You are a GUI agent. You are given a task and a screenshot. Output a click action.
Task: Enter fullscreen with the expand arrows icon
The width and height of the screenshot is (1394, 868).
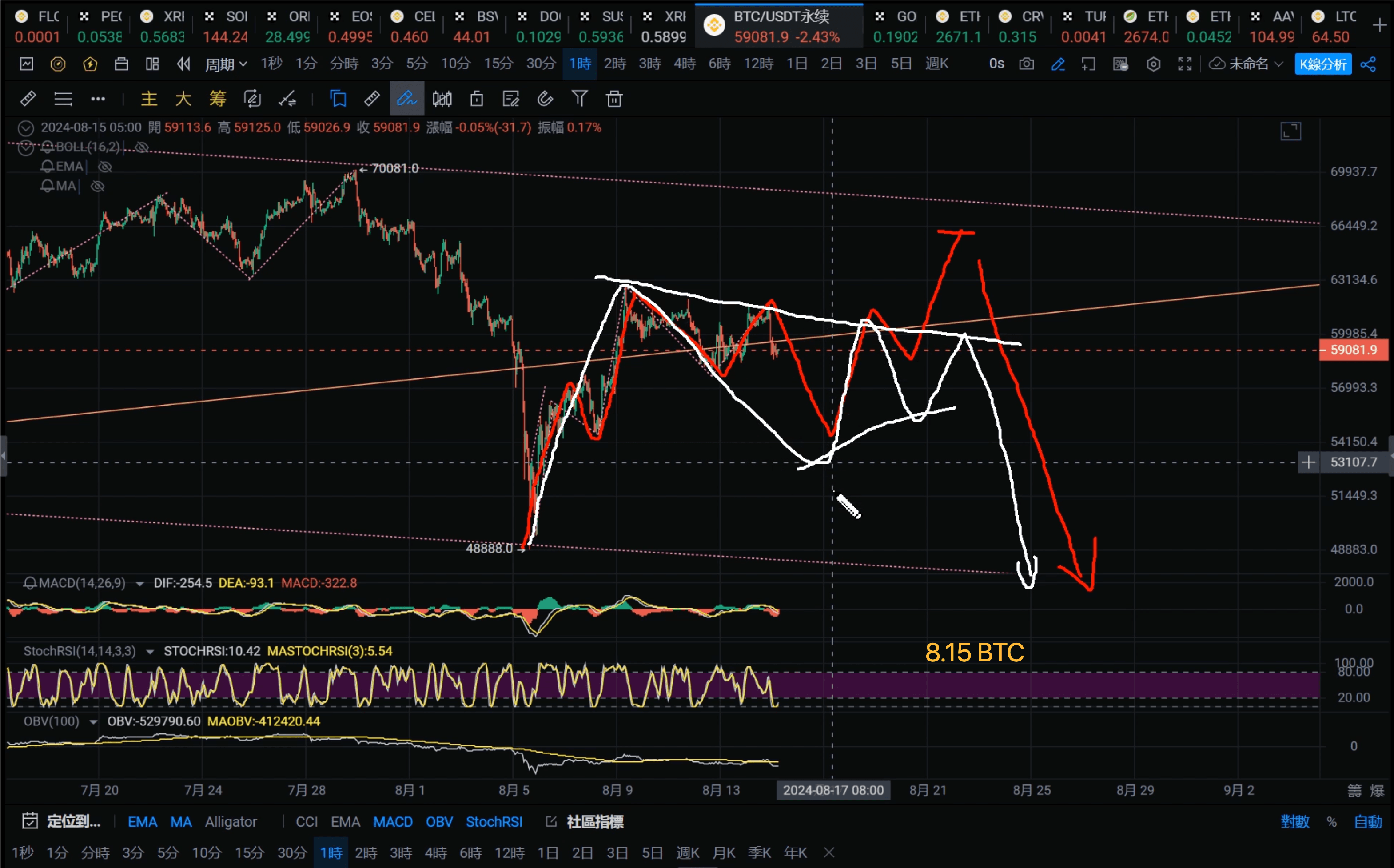(1185, 64)
